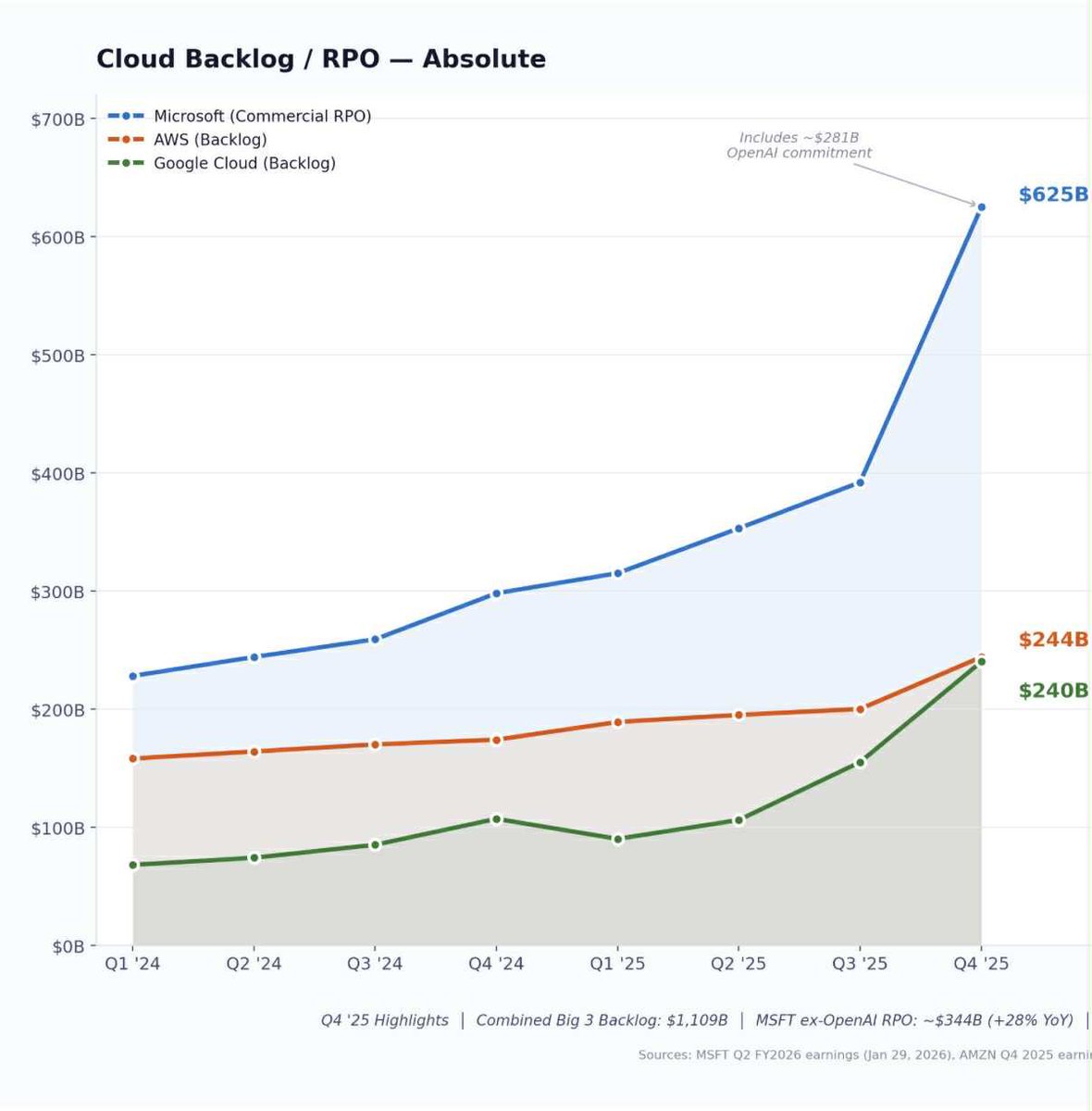This screenshot has height=1111, width=1092.
Task: Click the AWS Q3 '24 data point
Action: click(375, 744)
